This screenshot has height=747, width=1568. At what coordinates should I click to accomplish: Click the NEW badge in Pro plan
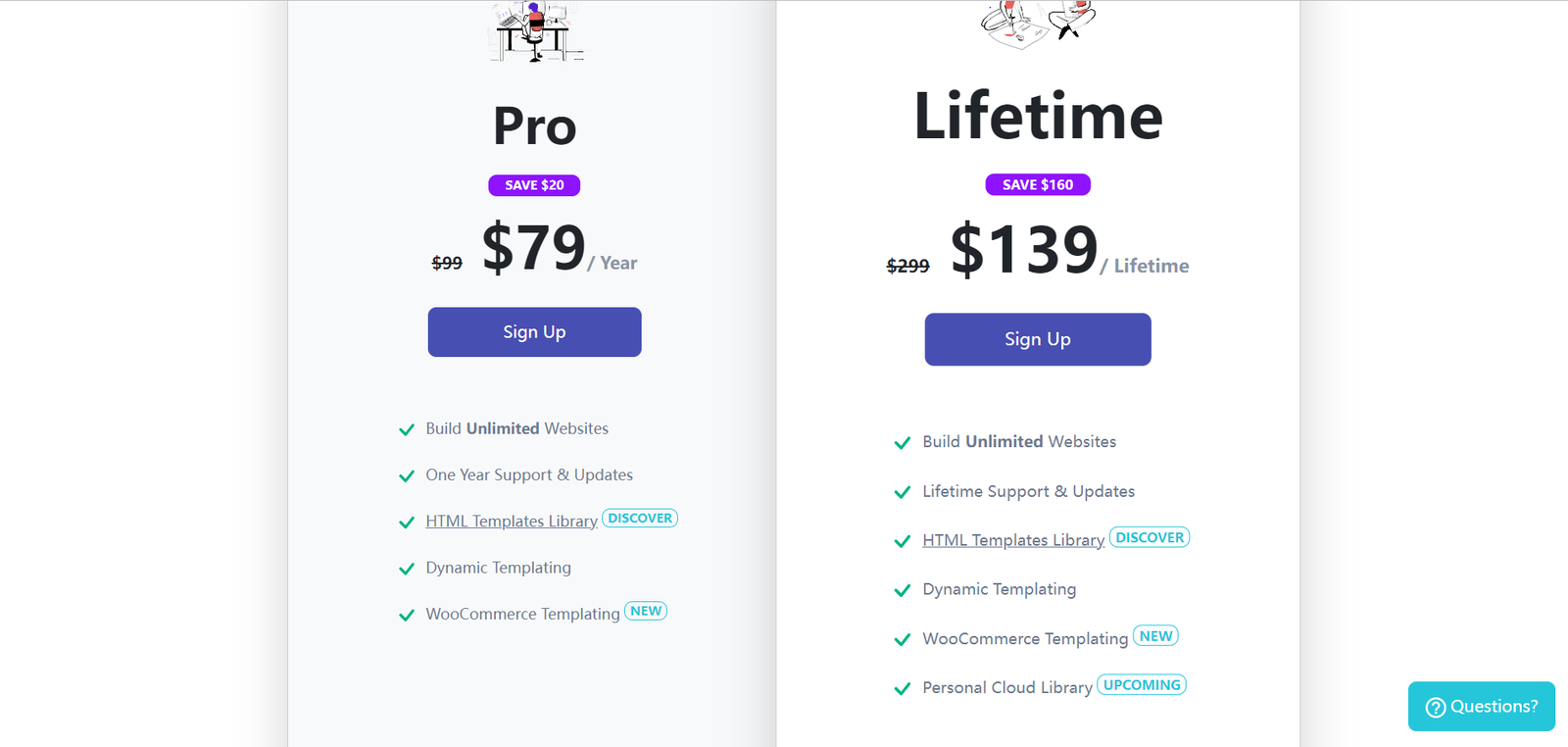click(x=646, y=611)
